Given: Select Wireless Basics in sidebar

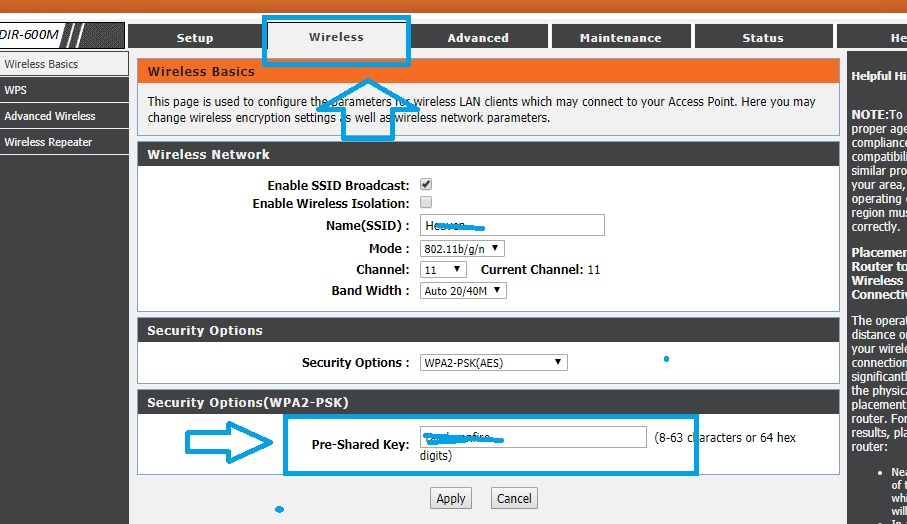Looking at the screenshot, I should 41,64.
